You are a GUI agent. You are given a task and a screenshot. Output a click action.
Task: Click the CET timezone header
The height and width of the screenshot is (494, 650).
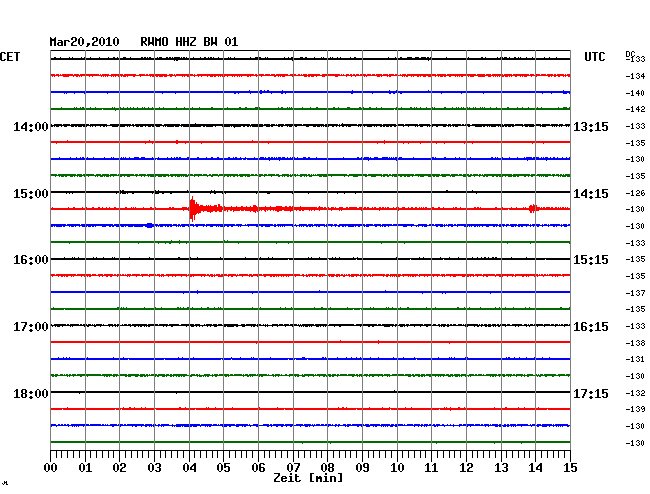click(x=10, y=57)
